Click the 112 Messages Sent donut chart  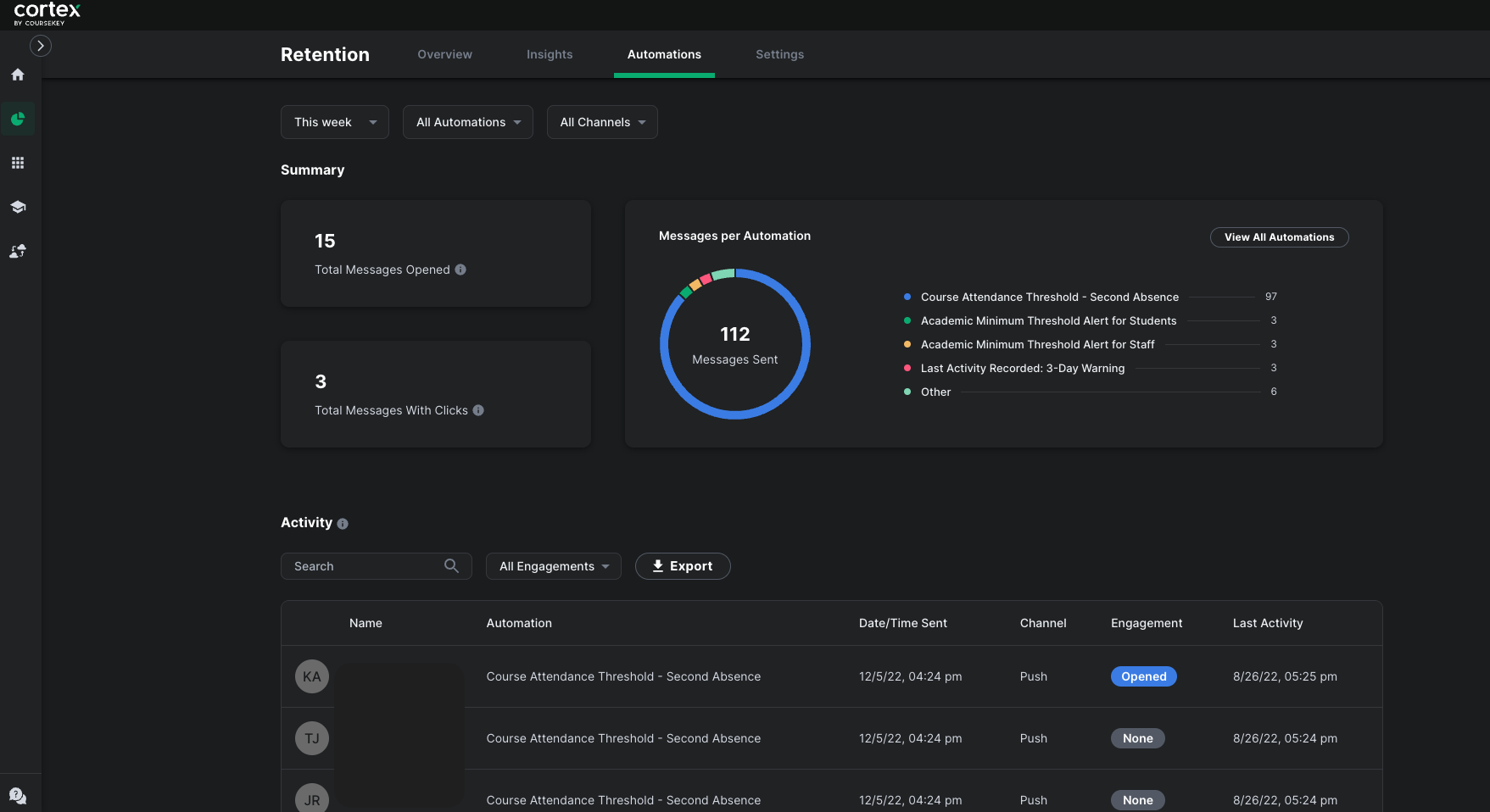pos(735,344)
